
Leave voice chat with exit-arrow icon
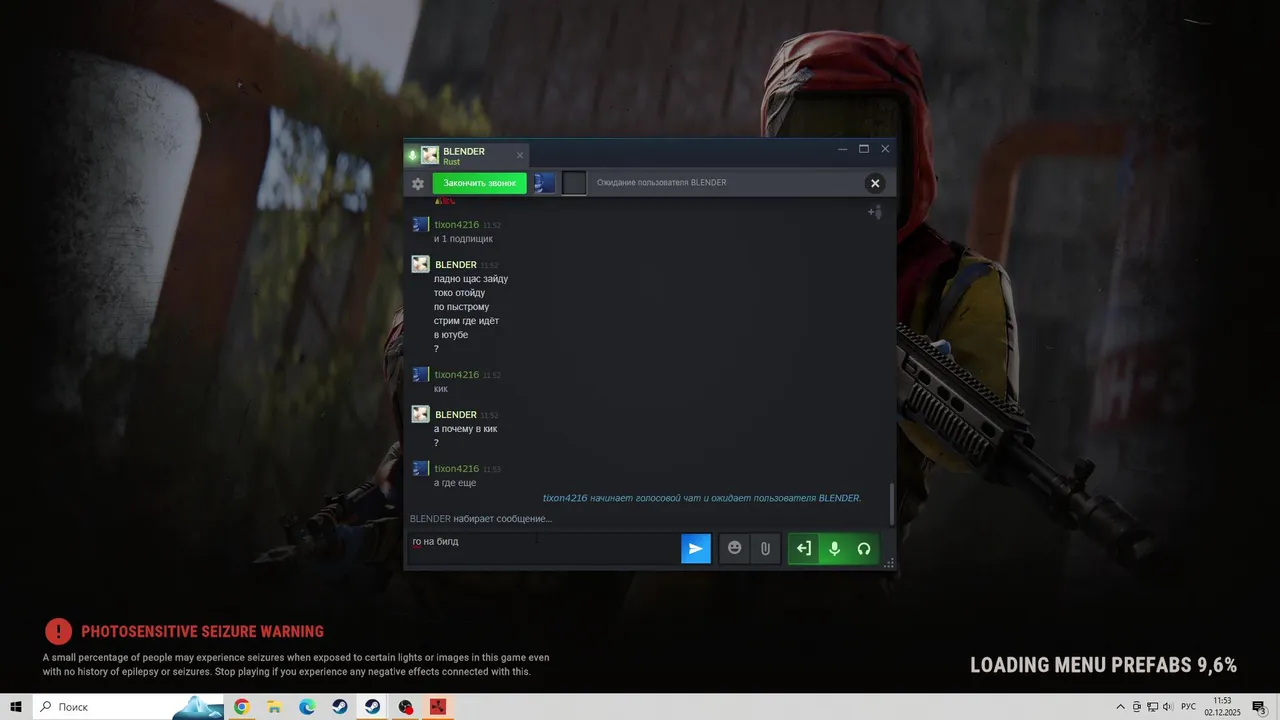click(x=803, y=548)
